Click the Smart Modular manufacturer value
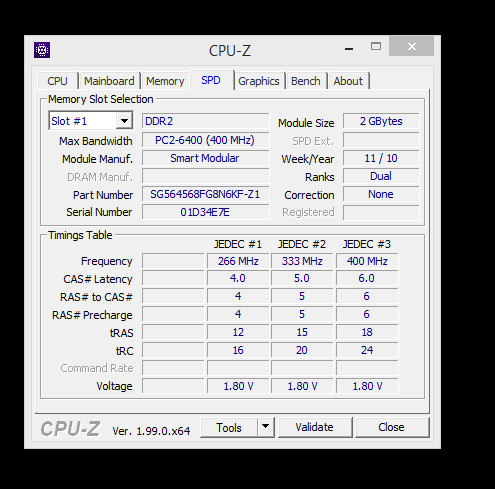Image resolution: width=495 pixels, height=489 pixels. [x=205, y=158]
